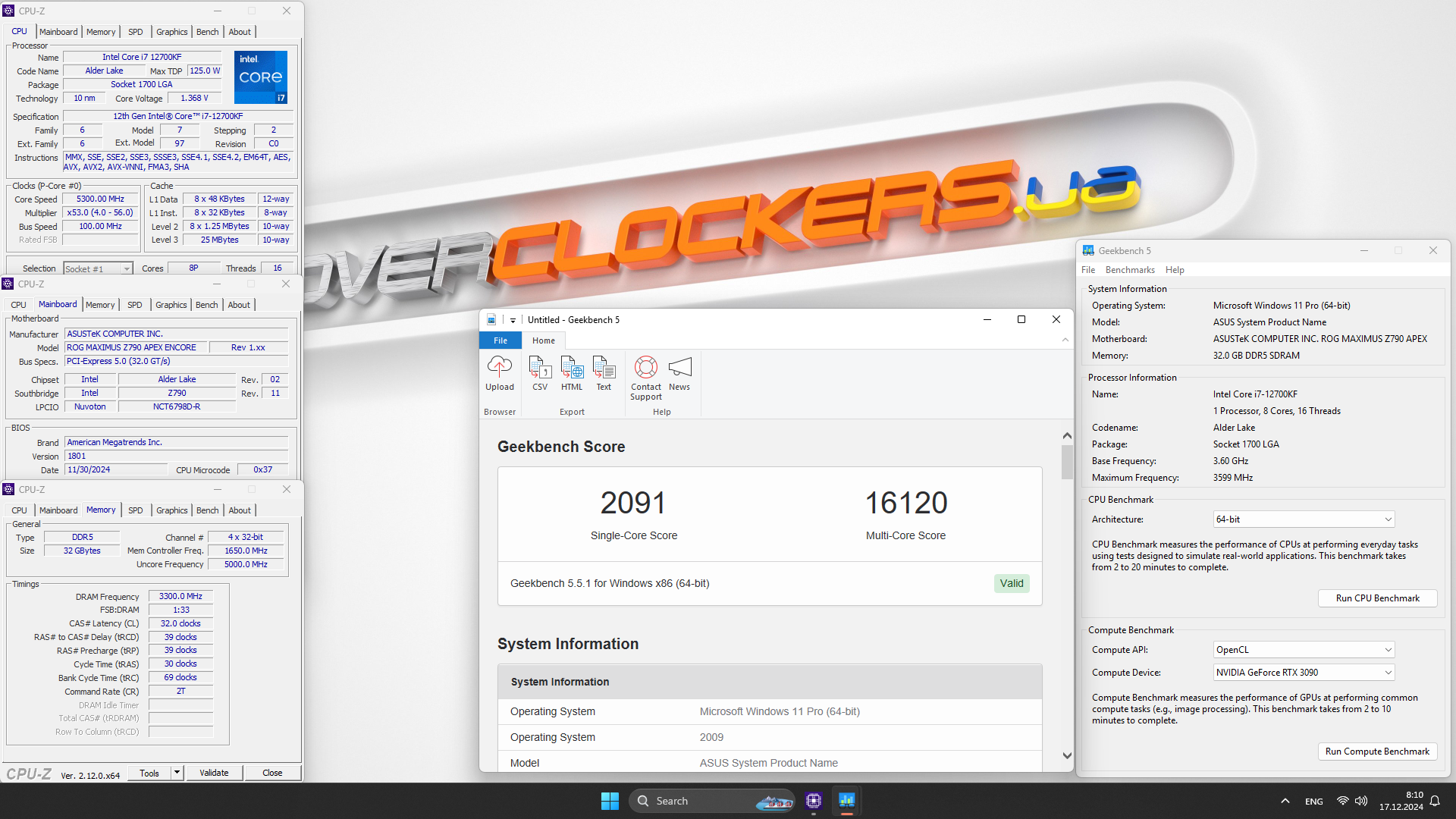Open SPD tab in middle CPU-Z window
The height and width of the screenshot is (819, 1456).
pos(135,305)
